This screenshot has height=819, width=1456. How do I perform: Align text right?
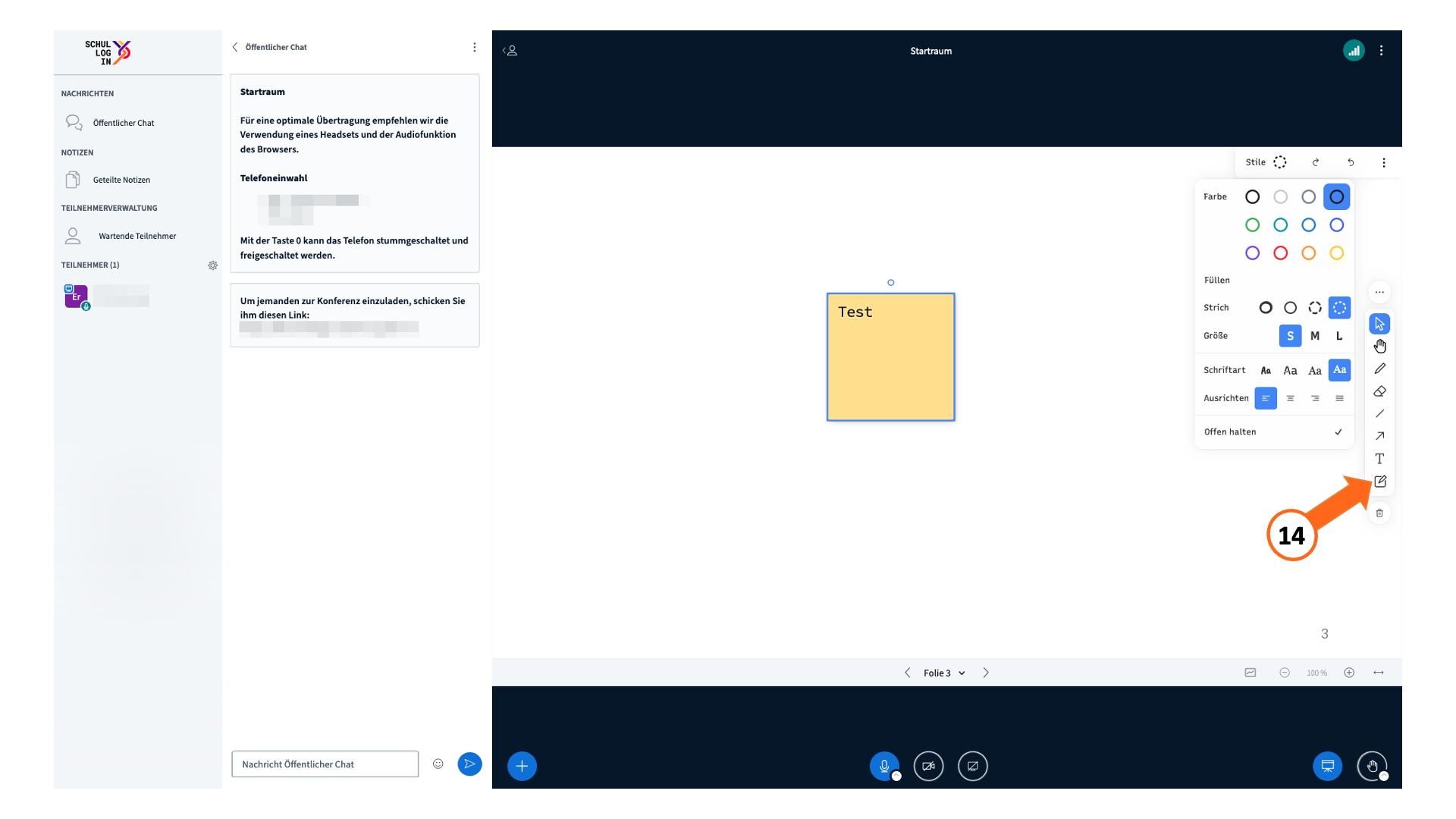(x=1315, y=398)
